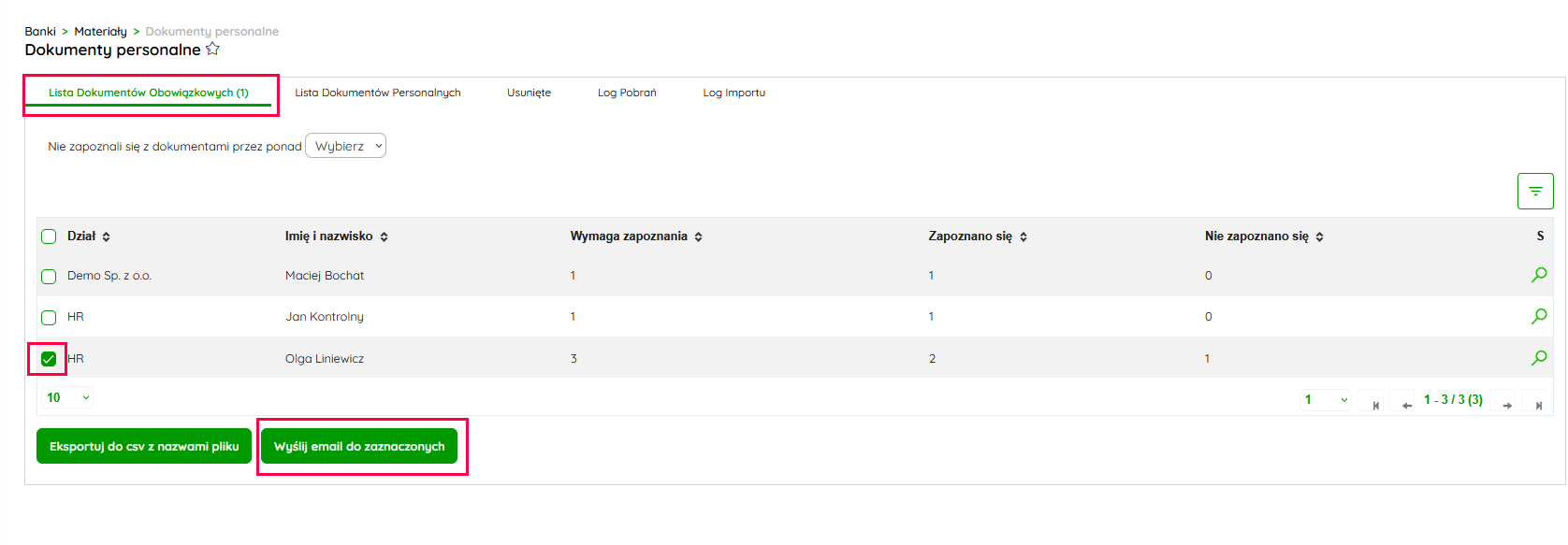This screenshot has height=545, width=1568.
Task: Click Wyślij email do zaznaczonych button
Action: pos(359,446)
